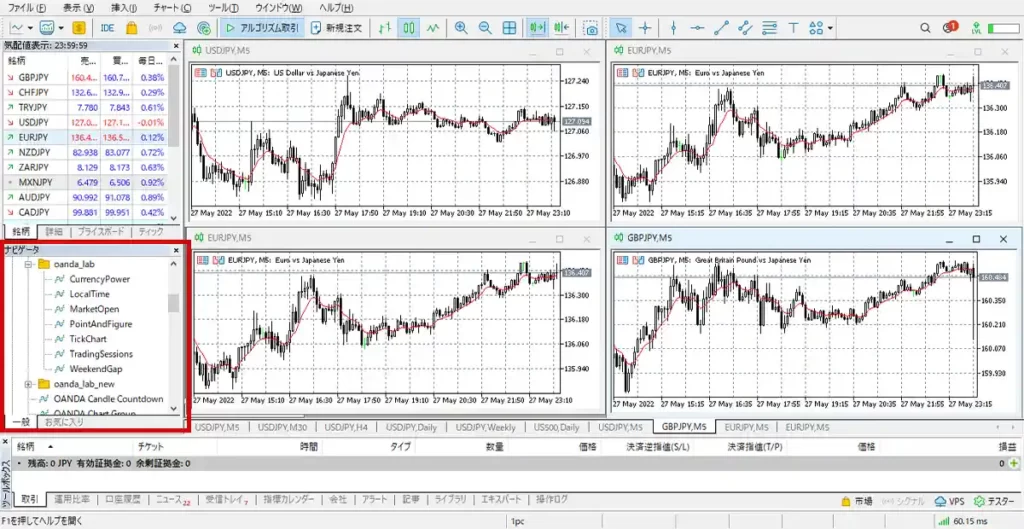Open the チャート menu
Image resolution: width=1024 pixels, height=529 pixels.
point(170,7)
